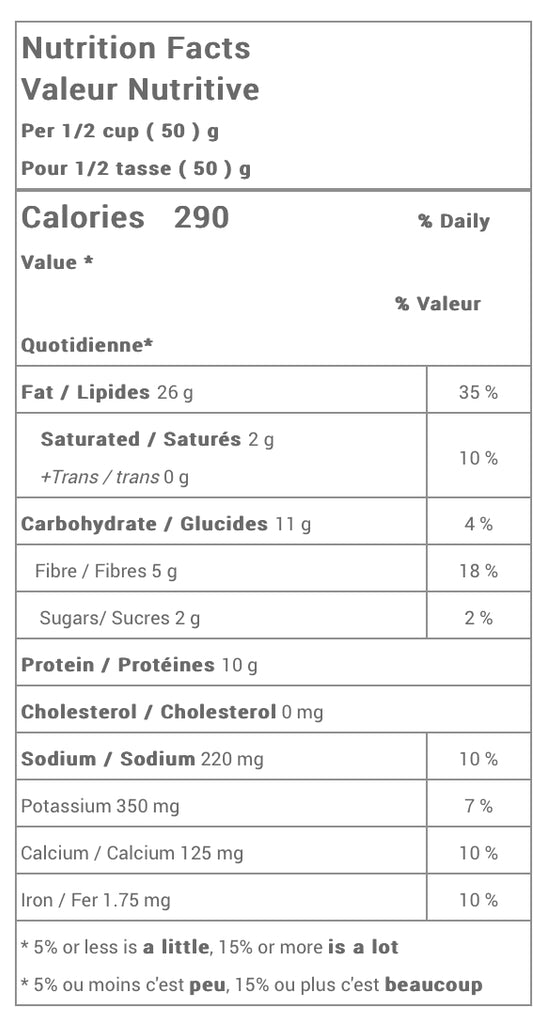Click the Valeur Nutritive heading
This screenshot has height=1024, width=547.
[x=140, y=89]
